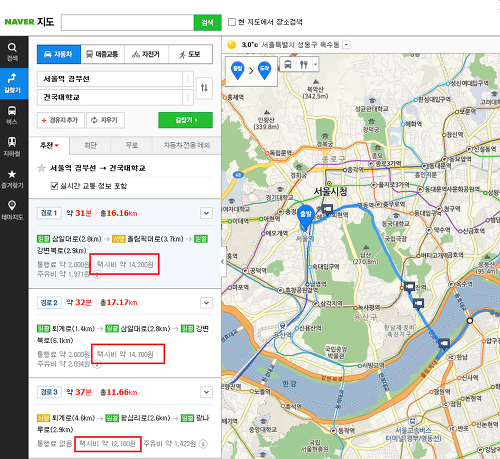Expand 경로 3 details chevron

pyautogui.click(x=206, y=392)
